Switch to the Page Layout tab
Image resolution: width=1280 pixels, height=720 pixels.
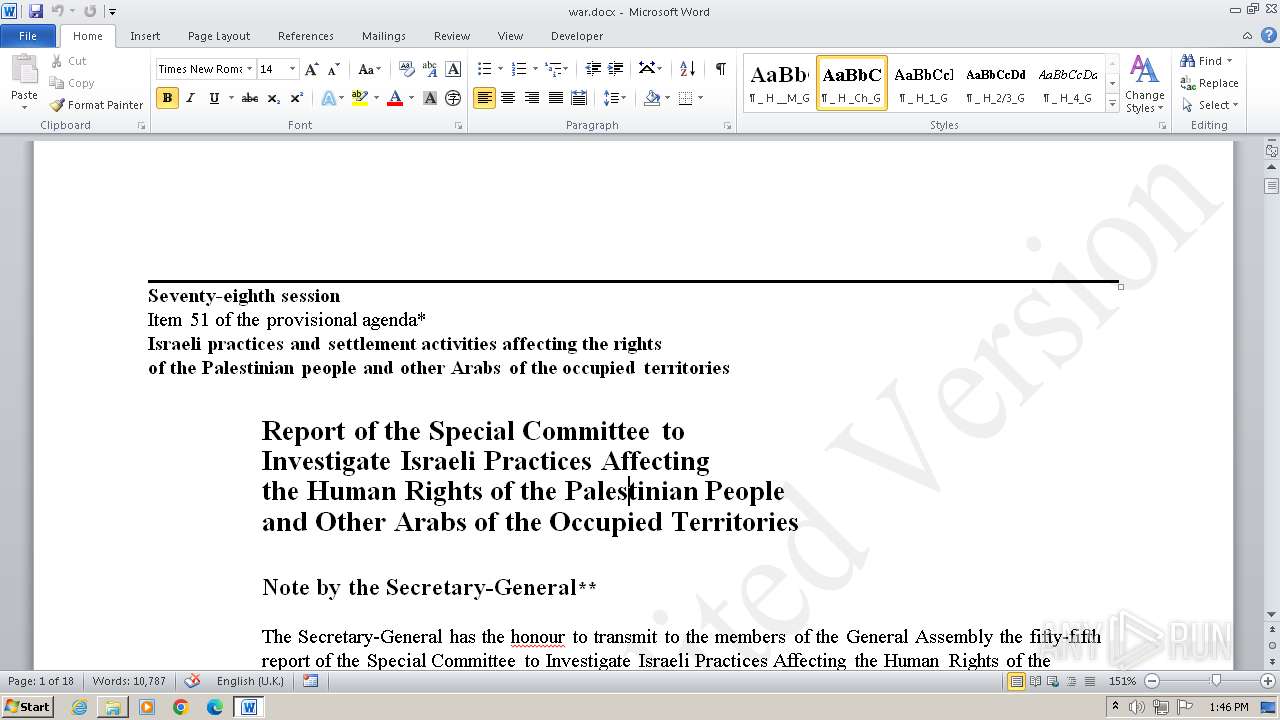[219, 36]
